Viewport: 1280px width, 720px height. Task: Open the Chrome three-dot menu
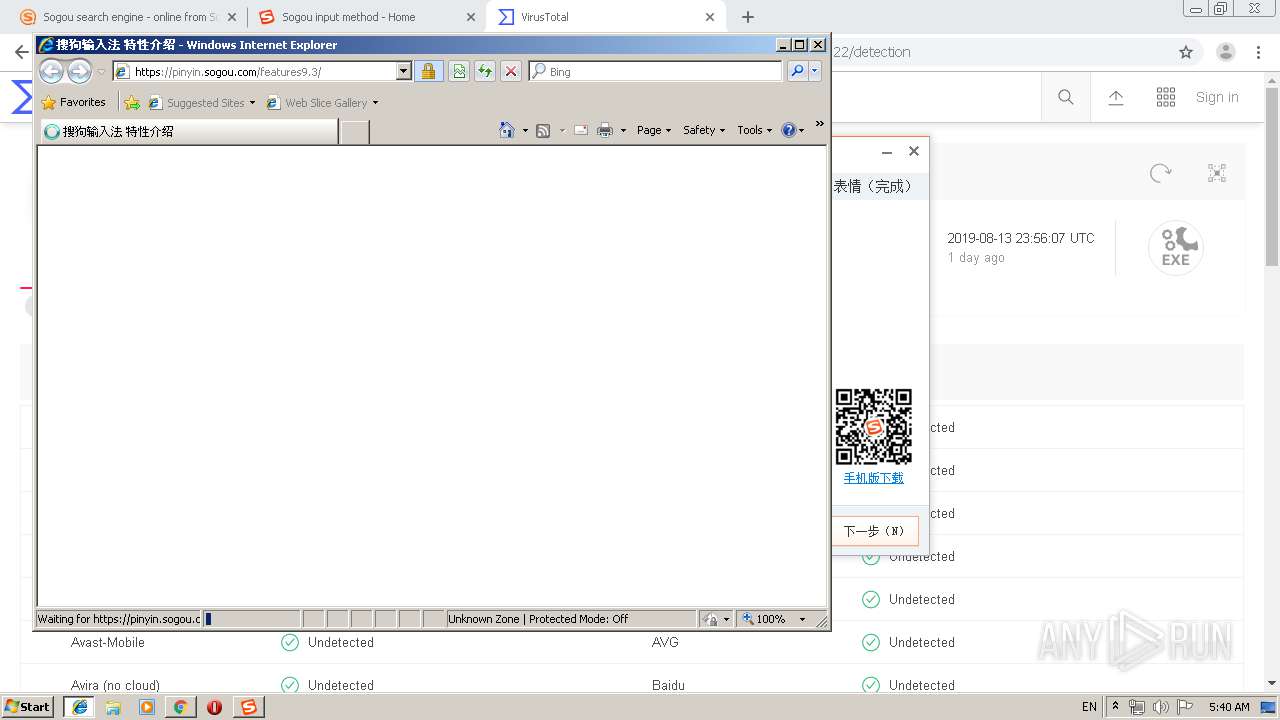(x=1259, y=52)
